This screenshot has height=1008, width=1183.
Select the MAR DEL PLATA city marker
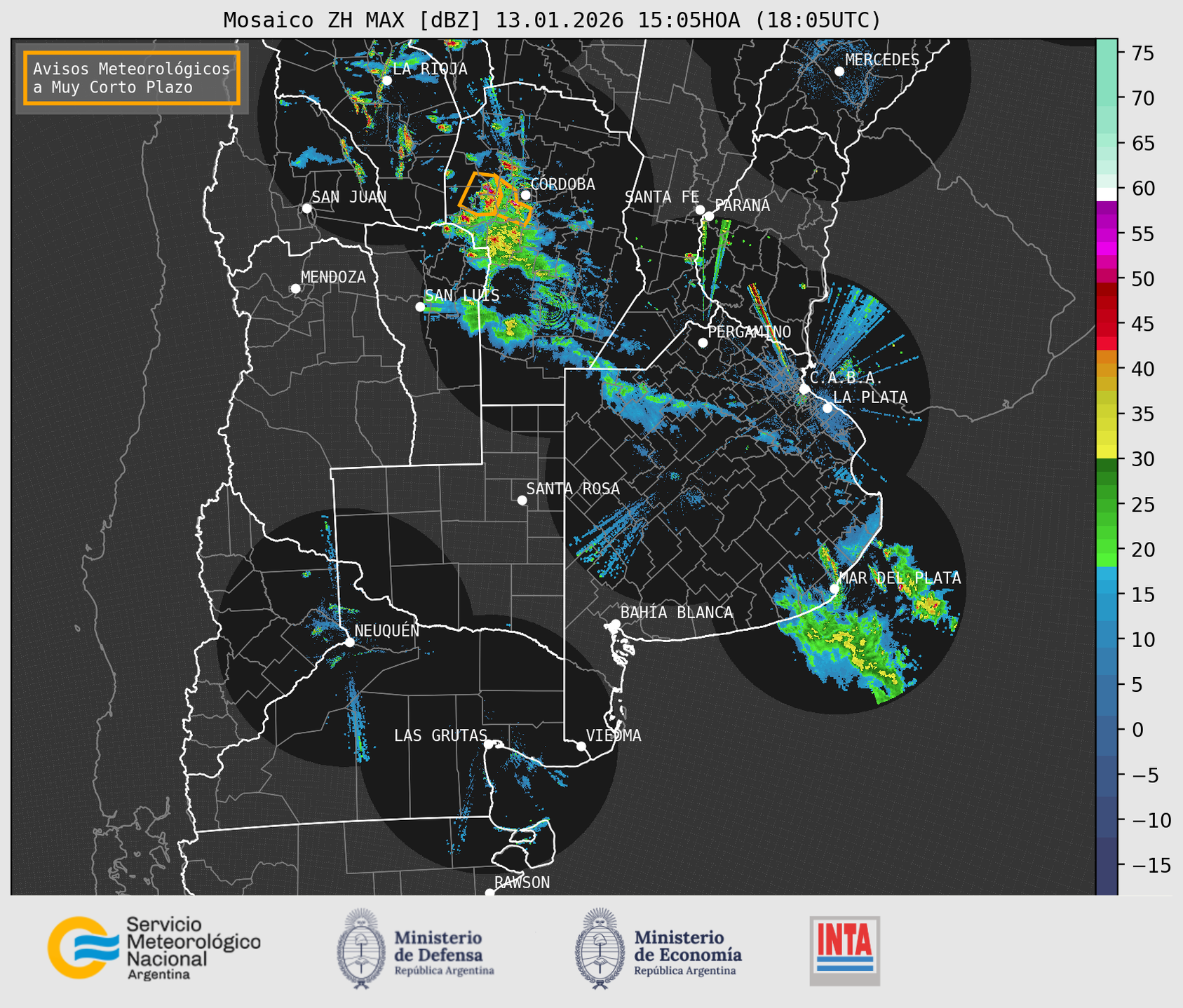click(x=834, y=588)
